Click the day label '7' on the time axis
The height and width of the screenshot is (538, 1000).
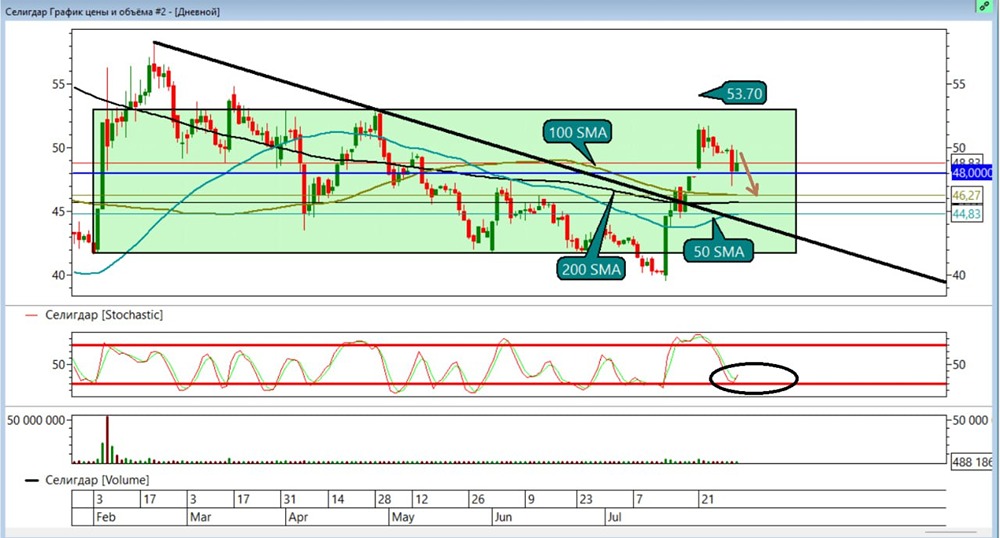tap(640, 500)
